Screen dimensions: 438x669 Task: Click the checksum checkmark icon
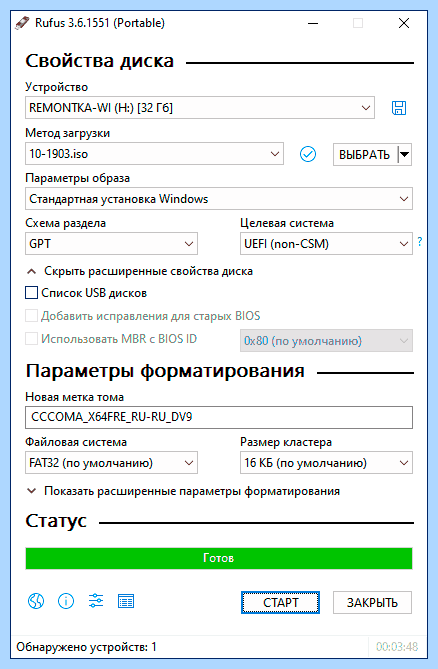(x=307, y=154)
